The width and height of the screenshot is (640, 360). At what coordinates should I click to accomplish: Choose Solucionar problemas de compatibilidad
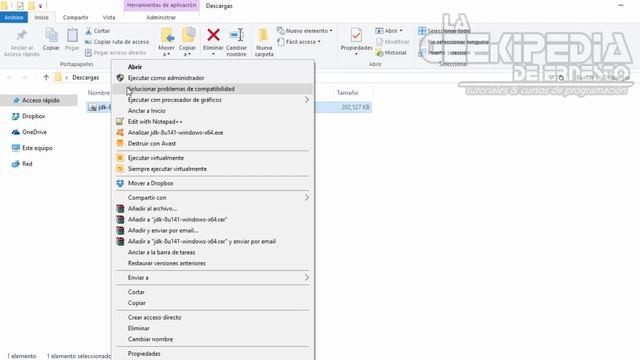tap(213, 89)
